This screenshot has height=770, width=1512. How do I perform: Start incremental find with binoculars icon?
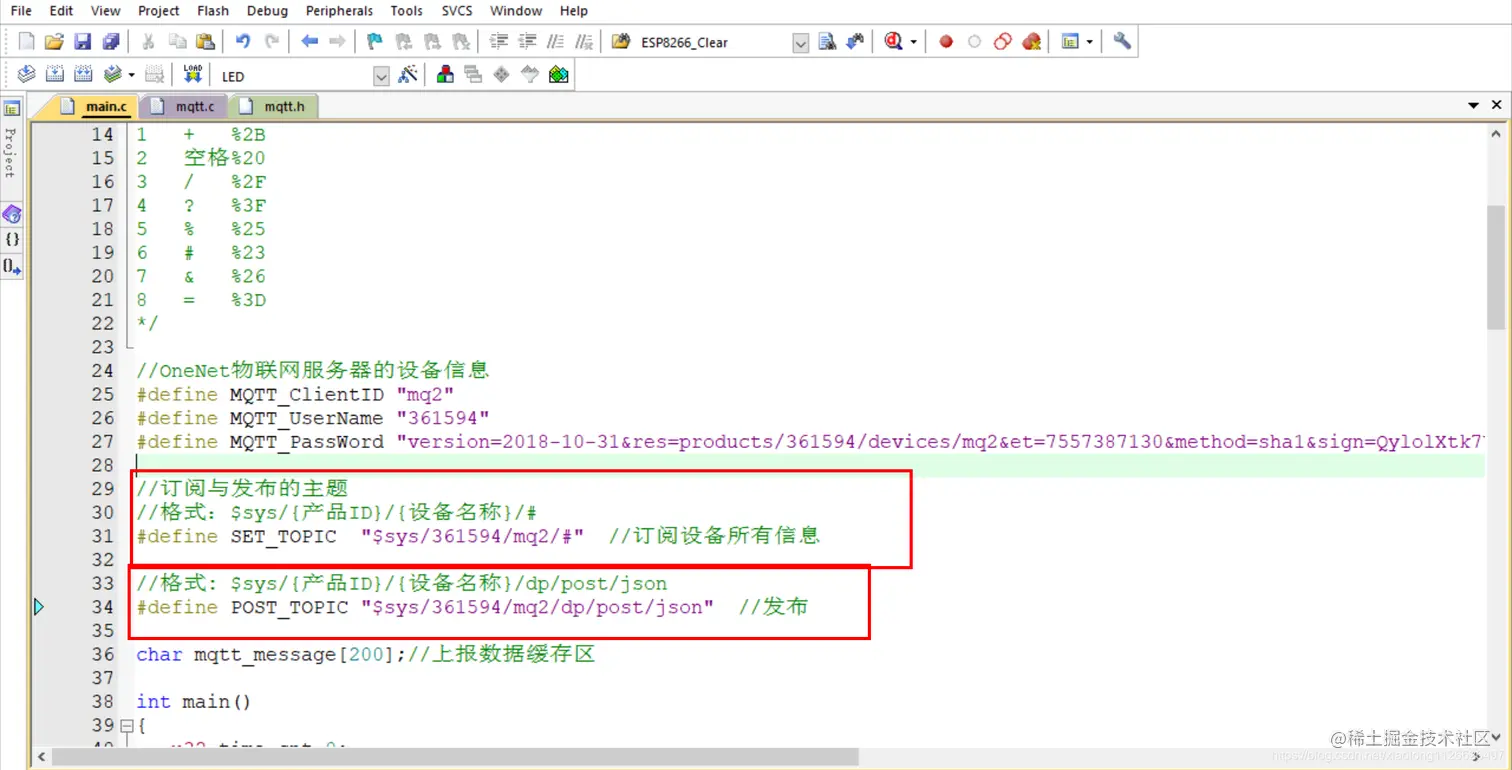click(x=855, y=42)
